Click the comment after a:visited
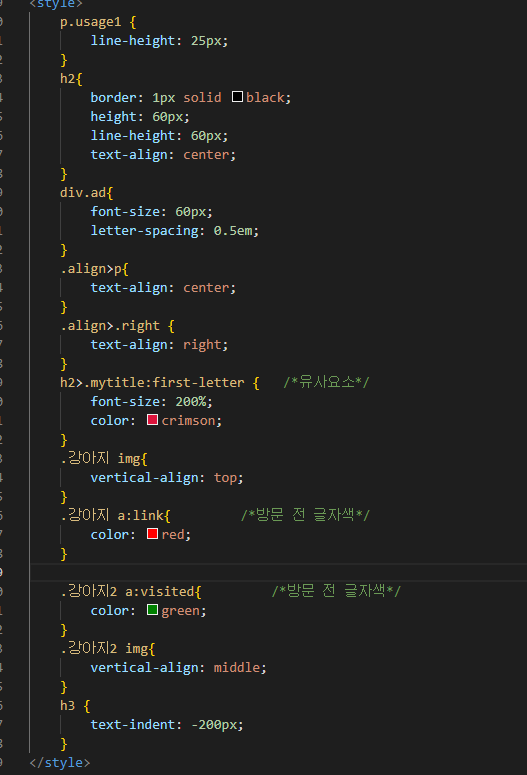 pos(336,591)
